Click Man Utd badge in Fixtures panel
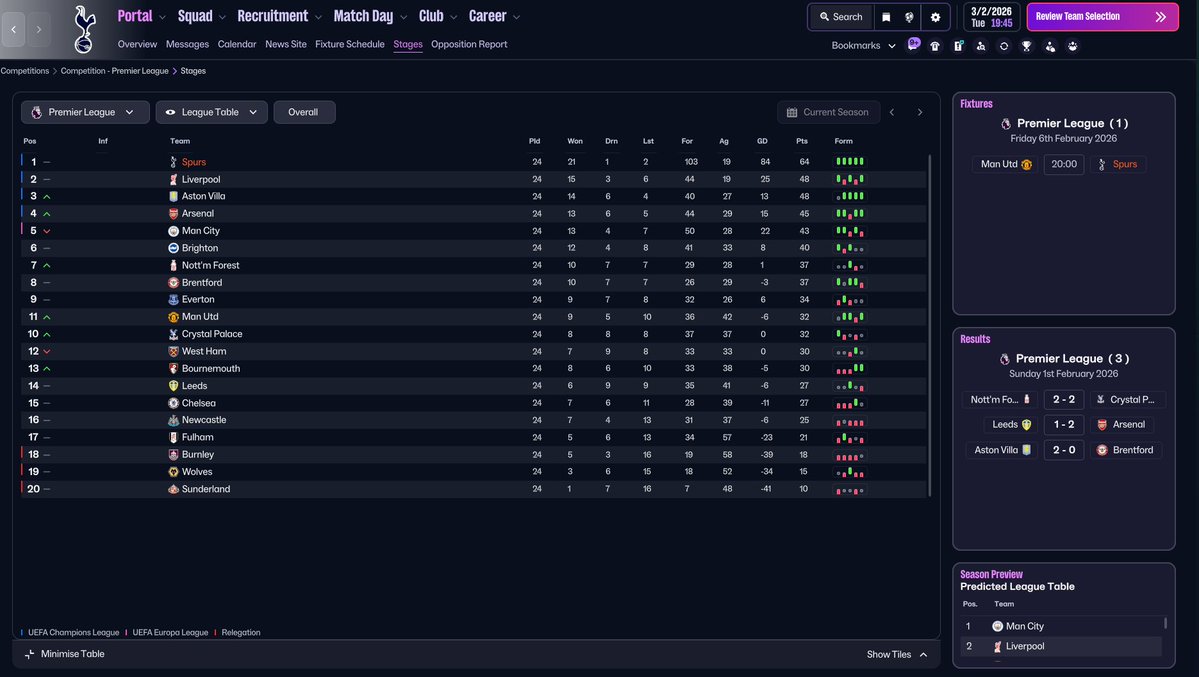Screen dimensions: 1199x677 [x=1026, y=164]
